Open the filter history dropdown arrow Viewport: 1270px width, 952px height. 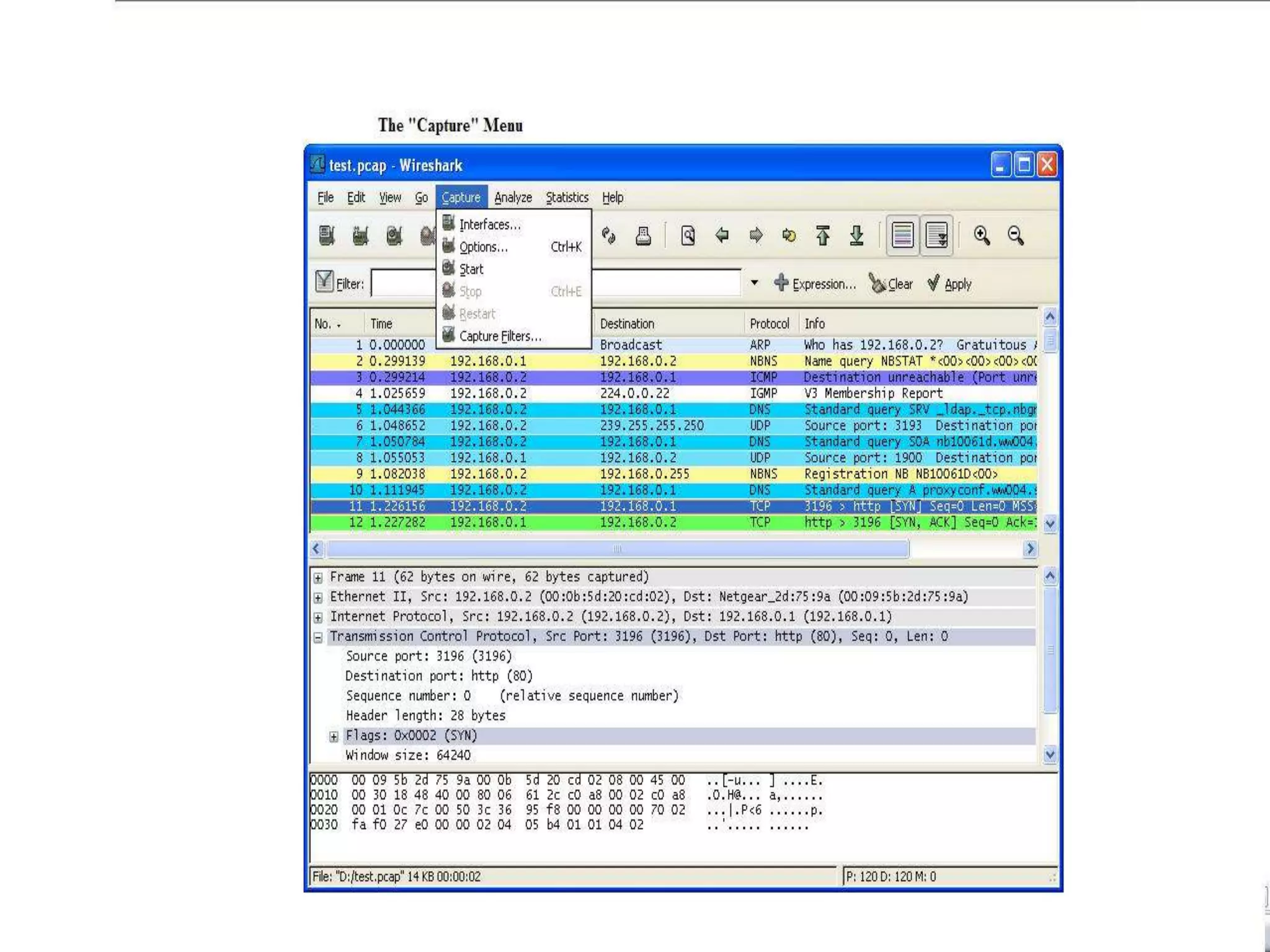(754, 283)
